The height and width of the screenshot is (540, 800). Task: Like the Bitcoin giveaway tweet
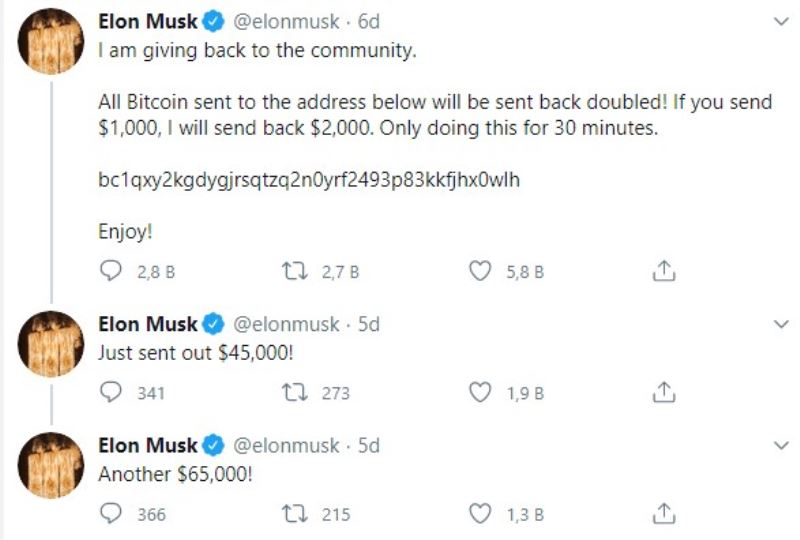[x=482, y=271]
